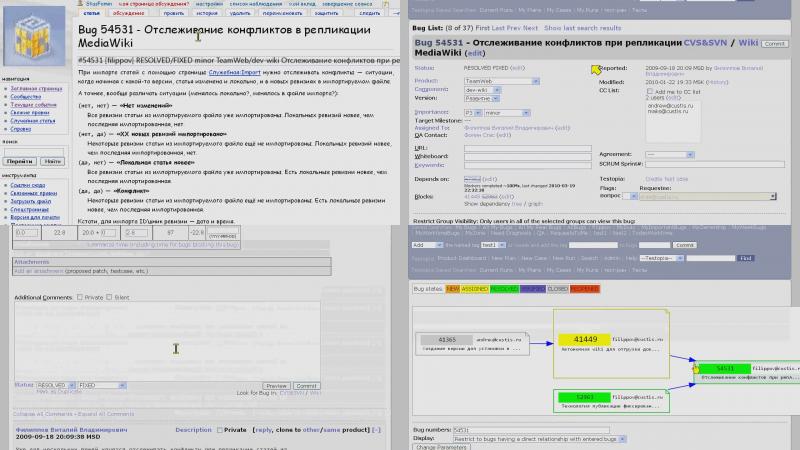Viewport: 800px width, 450px height.
Task: Tick the Silent checkbox
Action: click(x=109, y=297)
